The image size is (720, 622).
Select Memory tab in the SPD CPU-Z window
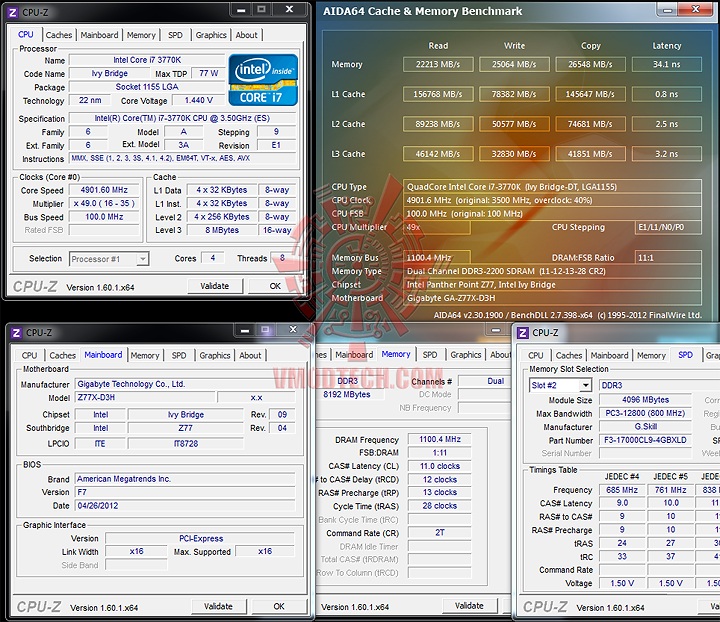pyautogui.click(x=651, y=355)
